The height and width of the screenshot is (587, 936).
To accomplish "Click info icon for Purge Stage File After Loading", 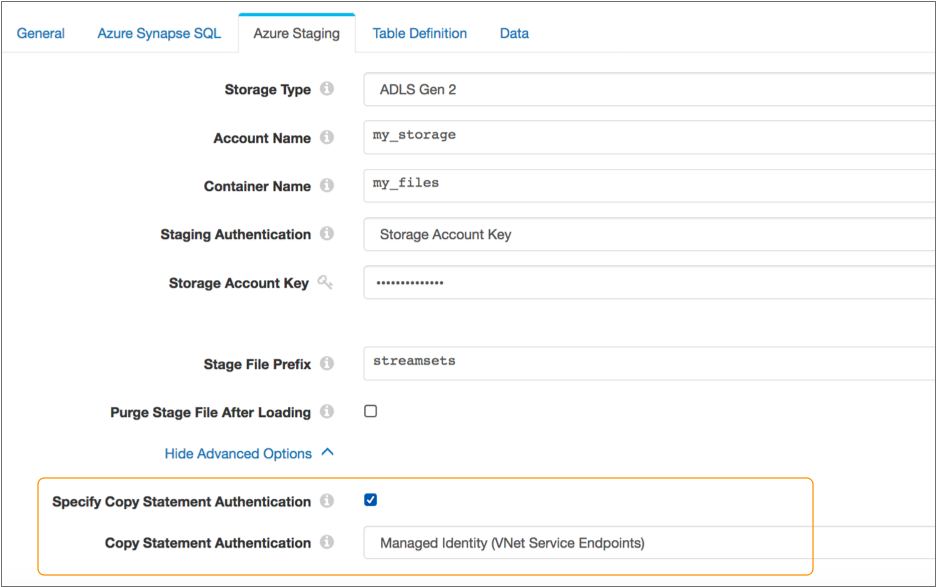I will pos(326,412).
